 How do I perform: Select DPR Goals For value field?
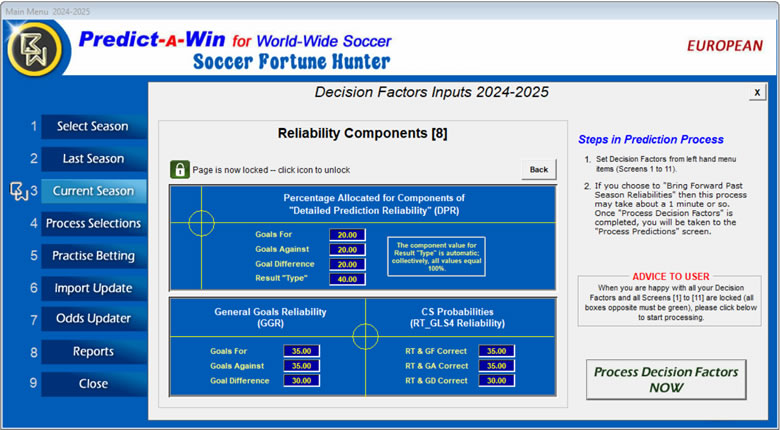pyautogui.click(x=347, y=234)
